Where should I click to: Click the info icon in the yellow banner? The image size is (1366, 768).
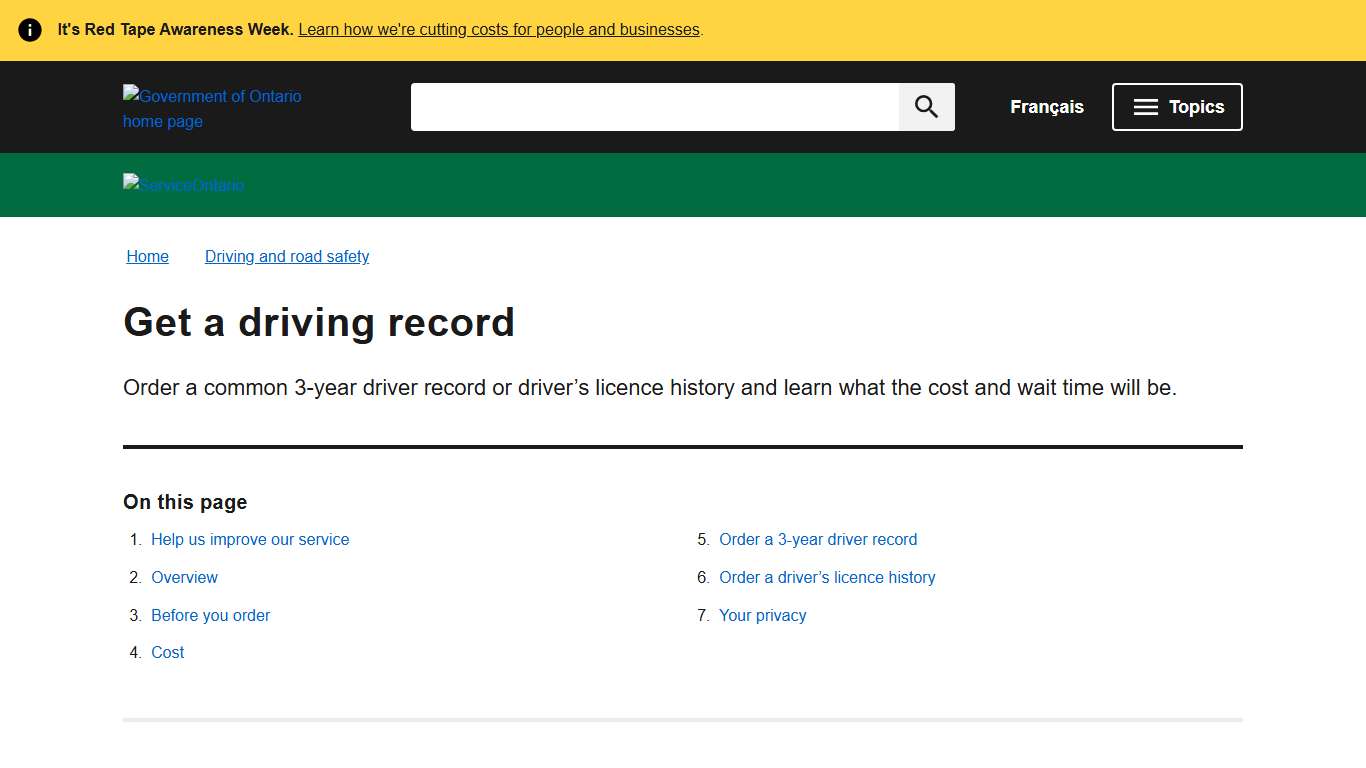click(x=30, y=29)
